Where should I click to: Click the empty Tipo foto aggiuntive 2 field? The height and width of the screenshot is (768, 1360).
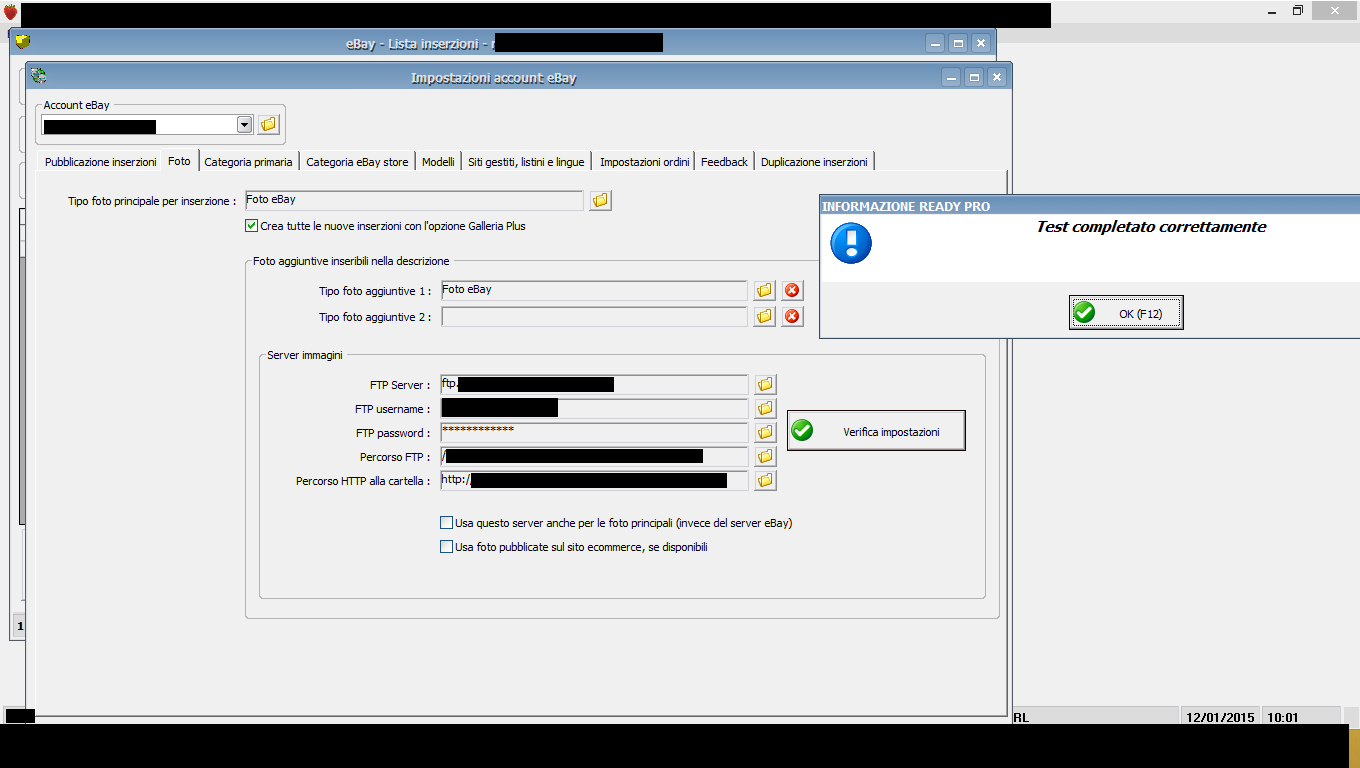click(x=594, y=317)
